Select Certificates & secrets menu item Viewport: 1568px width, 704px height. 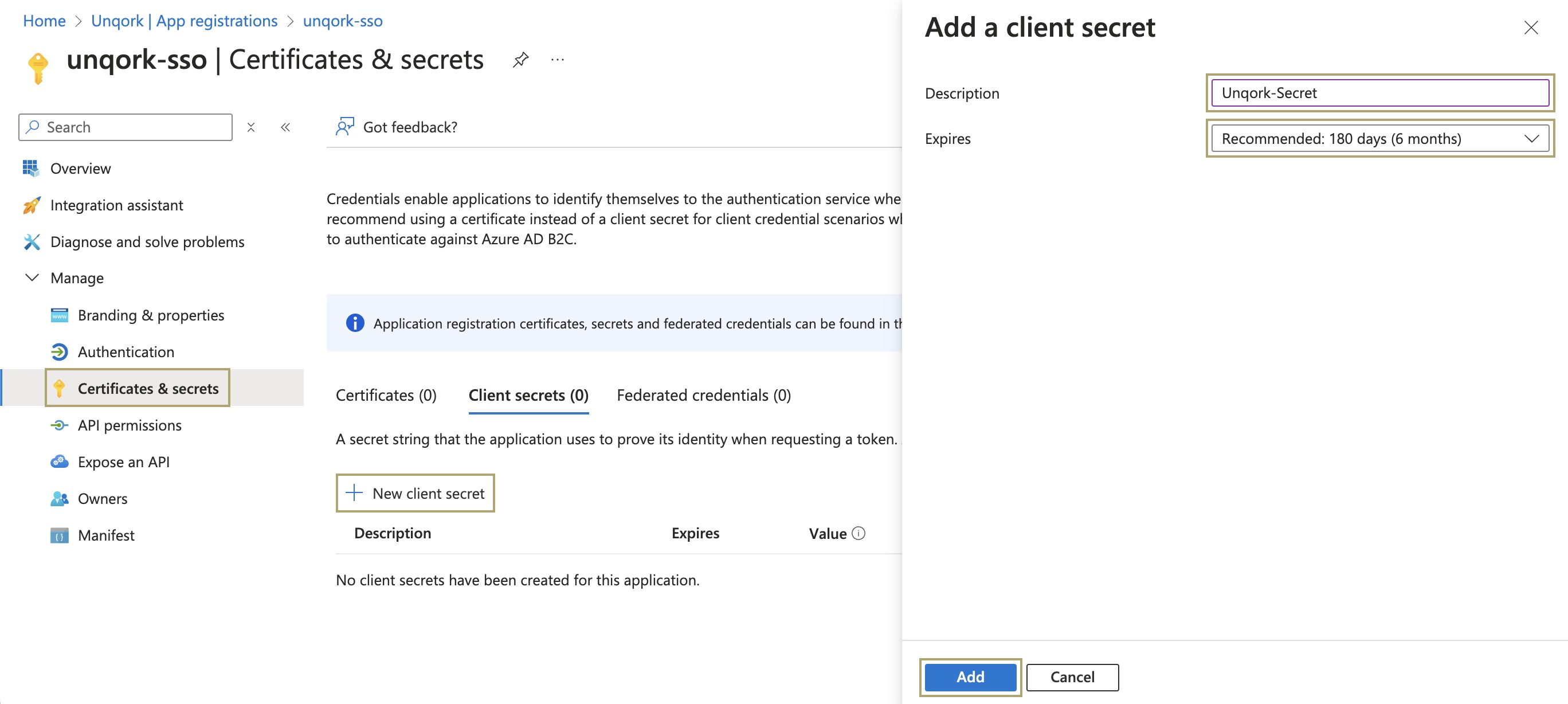tap(148, 389)
